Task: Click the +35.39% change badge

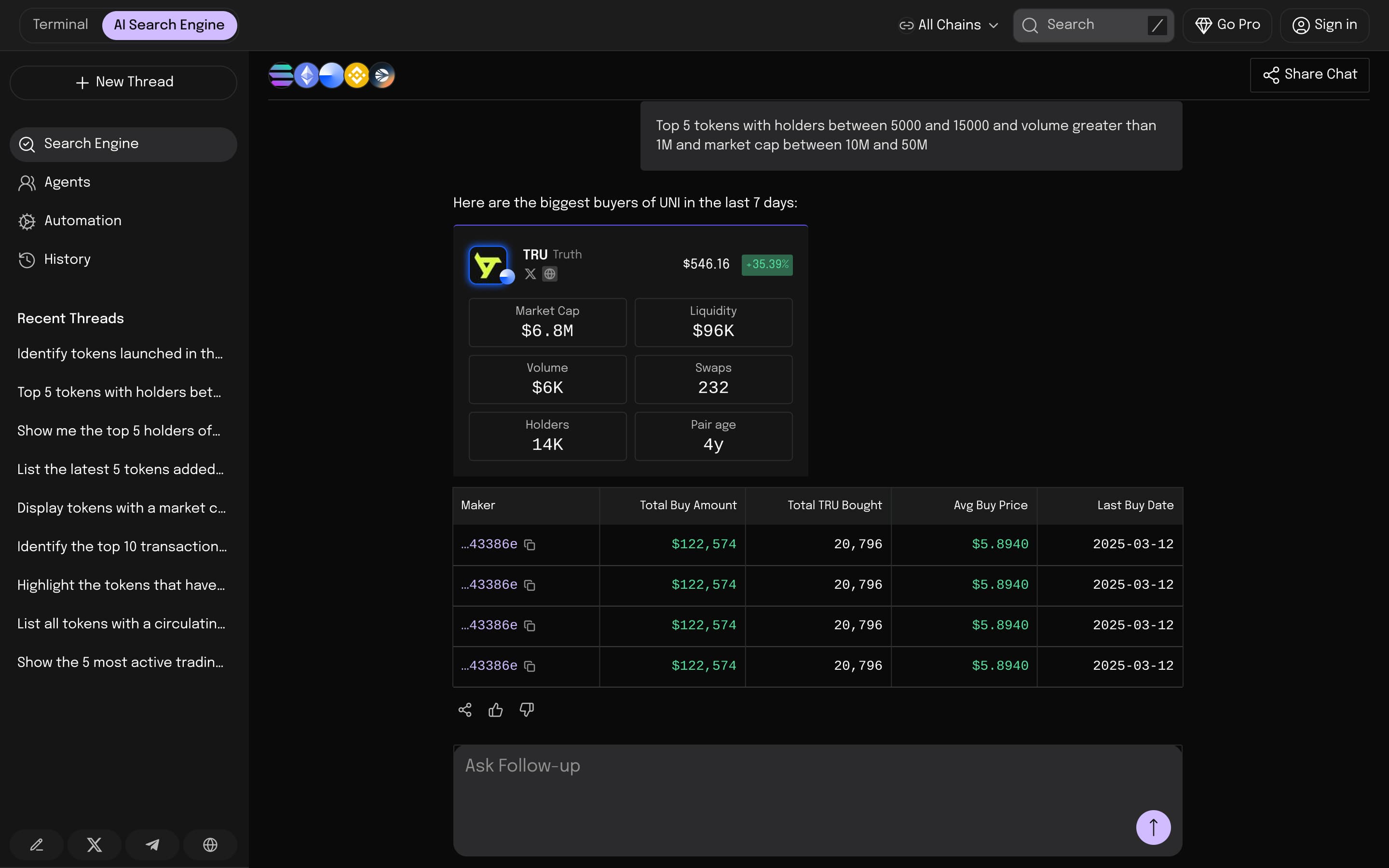Action: (767, 265)
